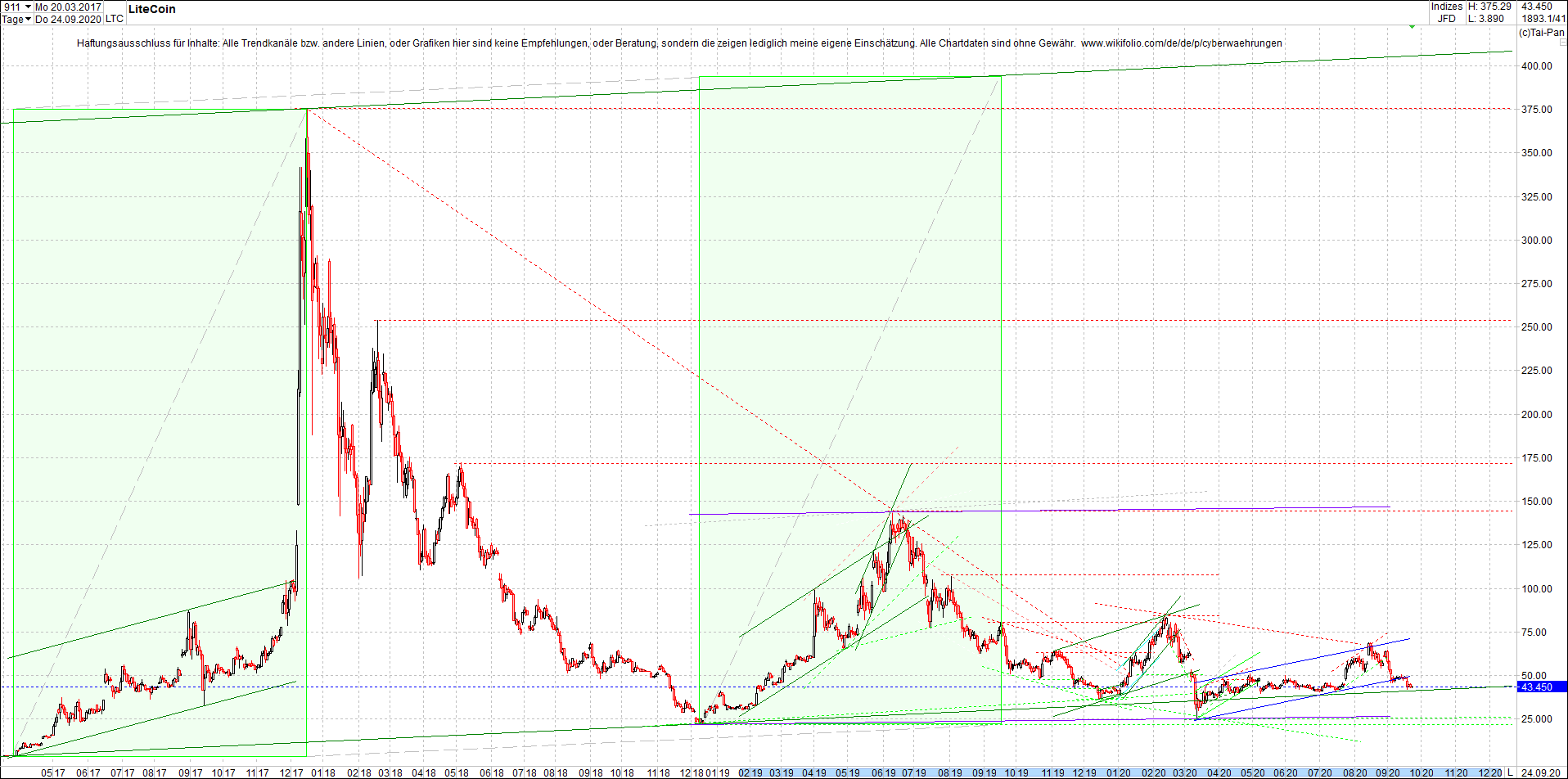Click the LTC symbol label
This screenshot has width=1568, height=779.
coord(114,19)
